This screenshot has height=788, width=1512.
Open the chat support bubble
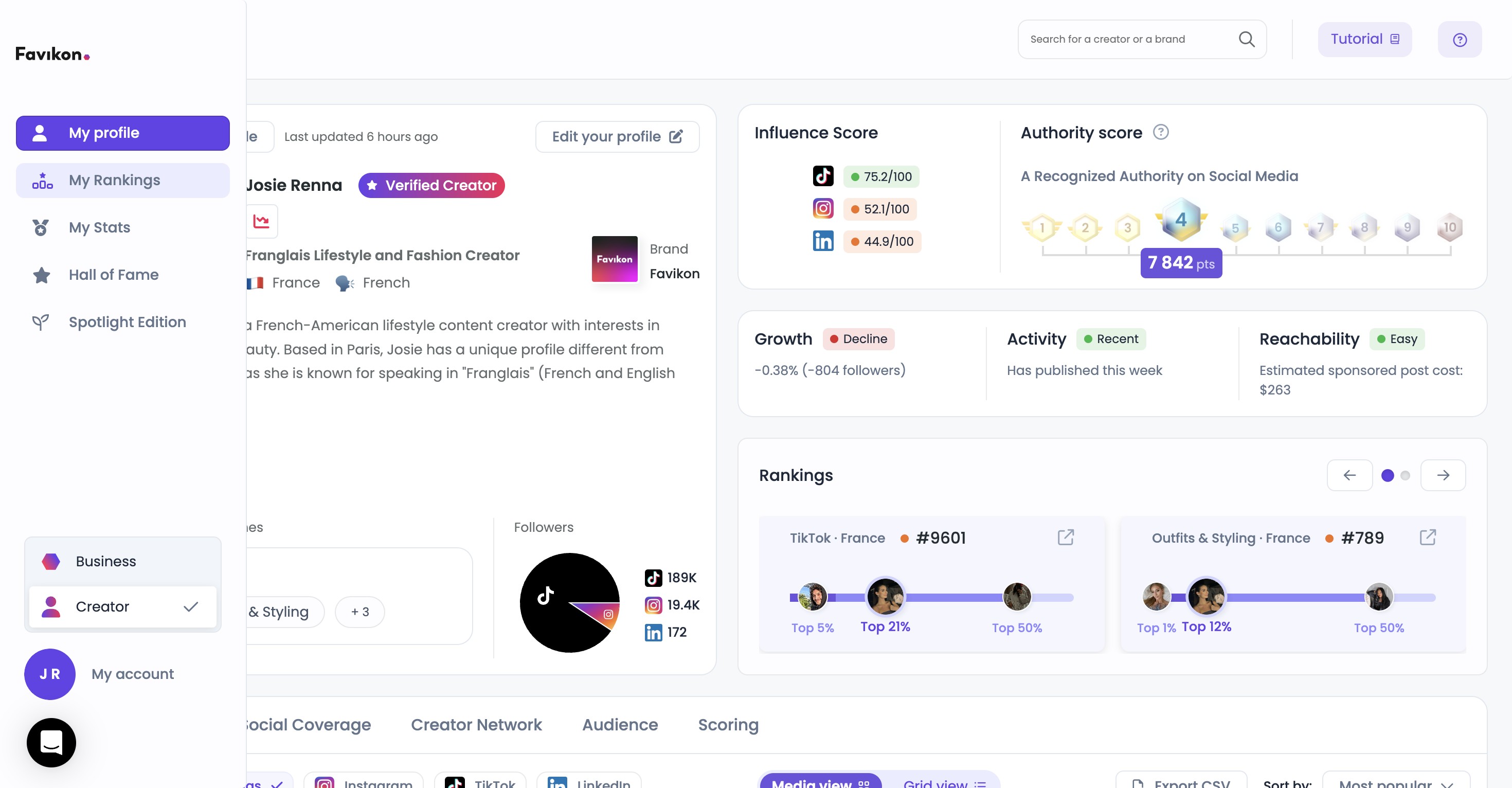point(51,742)
